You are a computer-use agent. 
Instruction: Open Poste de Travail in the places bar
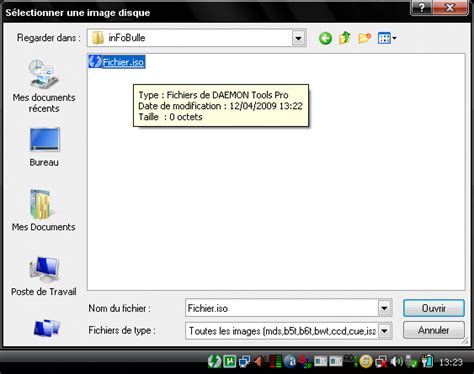tap(44, 276)
